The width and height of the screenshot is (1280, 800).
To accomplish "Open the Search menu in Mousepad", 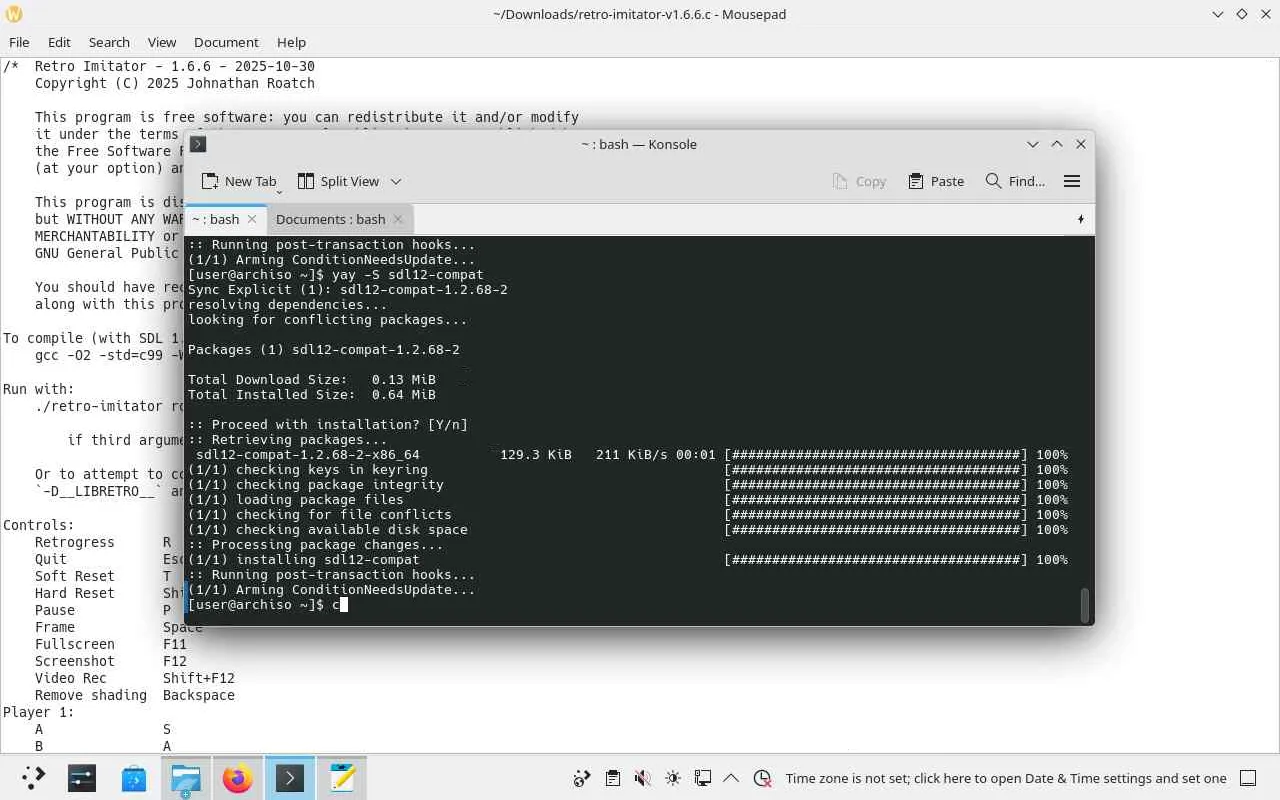I will click(109, 42).
